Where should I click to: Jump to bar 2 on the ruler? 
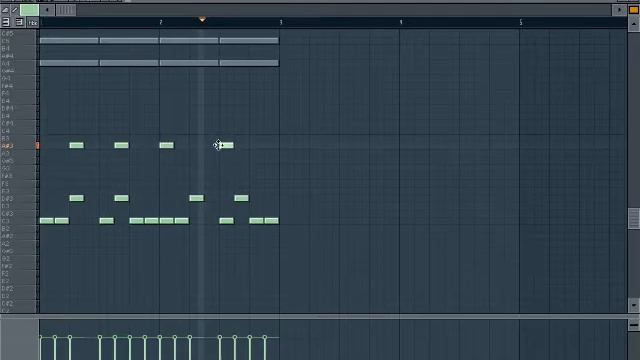pyautogui.click(x=160, y=22)
